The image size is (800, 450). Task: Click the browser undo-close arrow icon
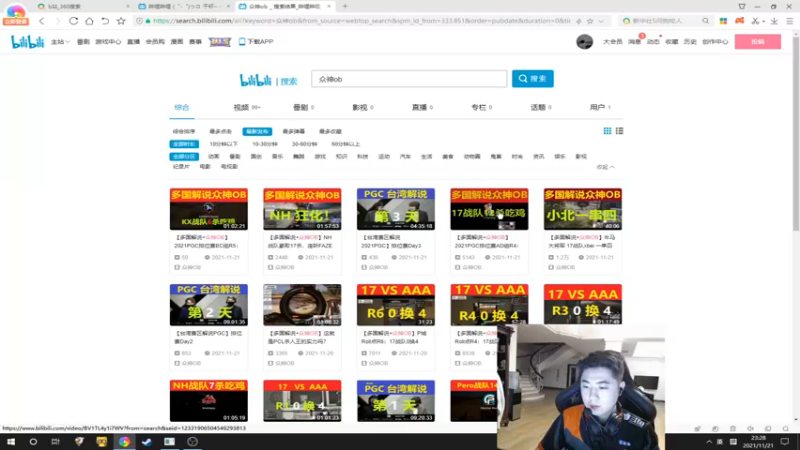click(105, 21)
